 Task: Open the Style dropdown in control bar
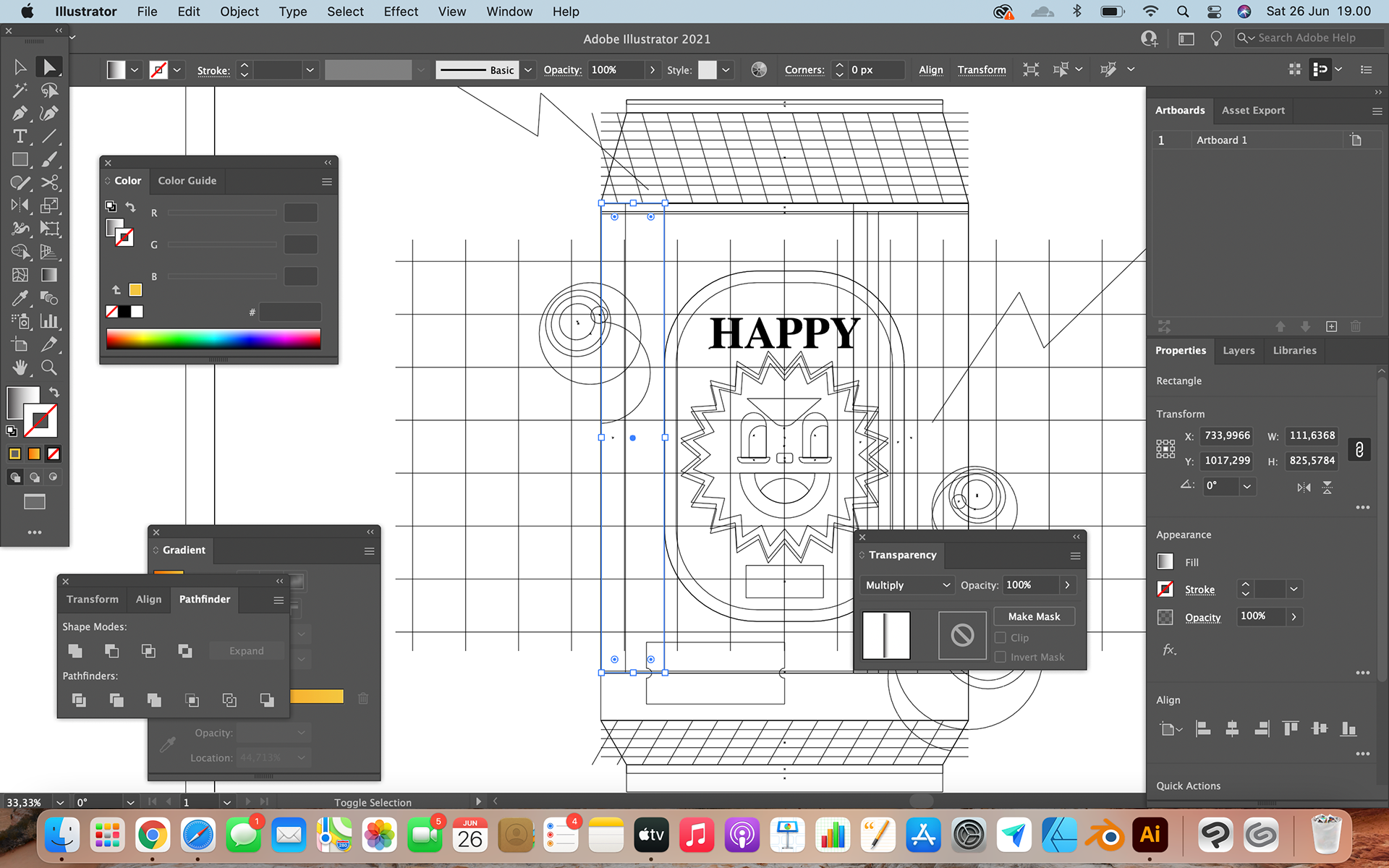(x=726, y=70)
